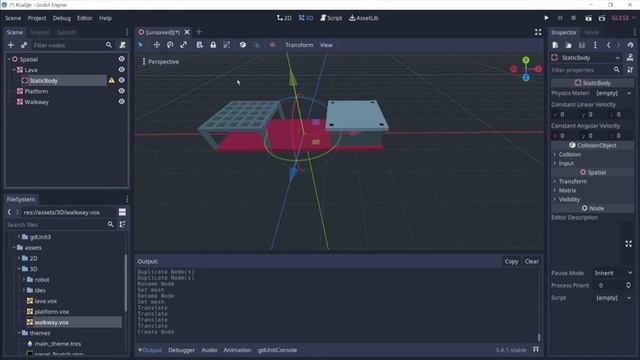Screen dimensions: 640x360
Task: Instance a child scene with link icon
Action: click(24, 45)
